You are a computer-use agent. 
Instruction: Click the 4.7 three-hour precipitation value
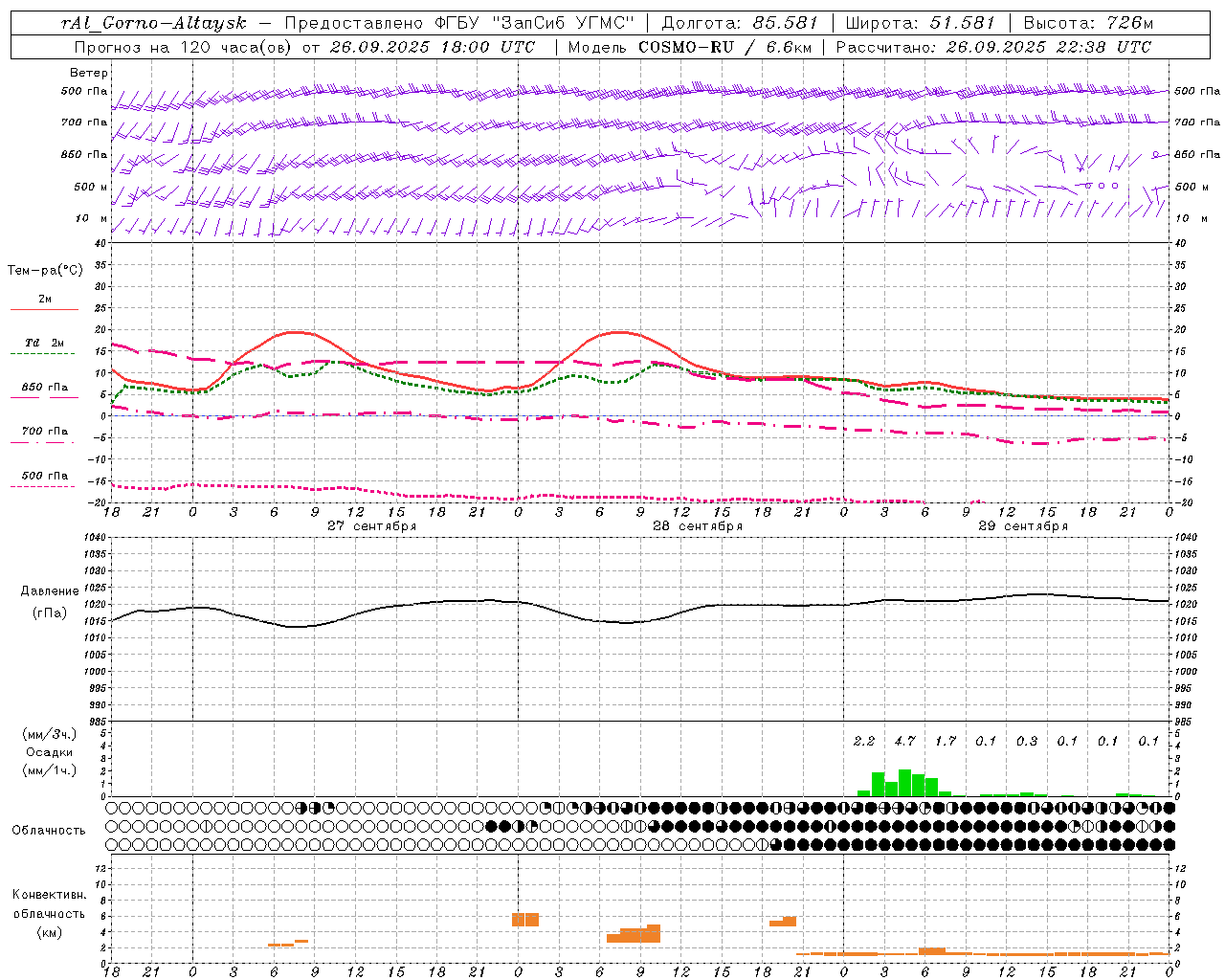904,741
